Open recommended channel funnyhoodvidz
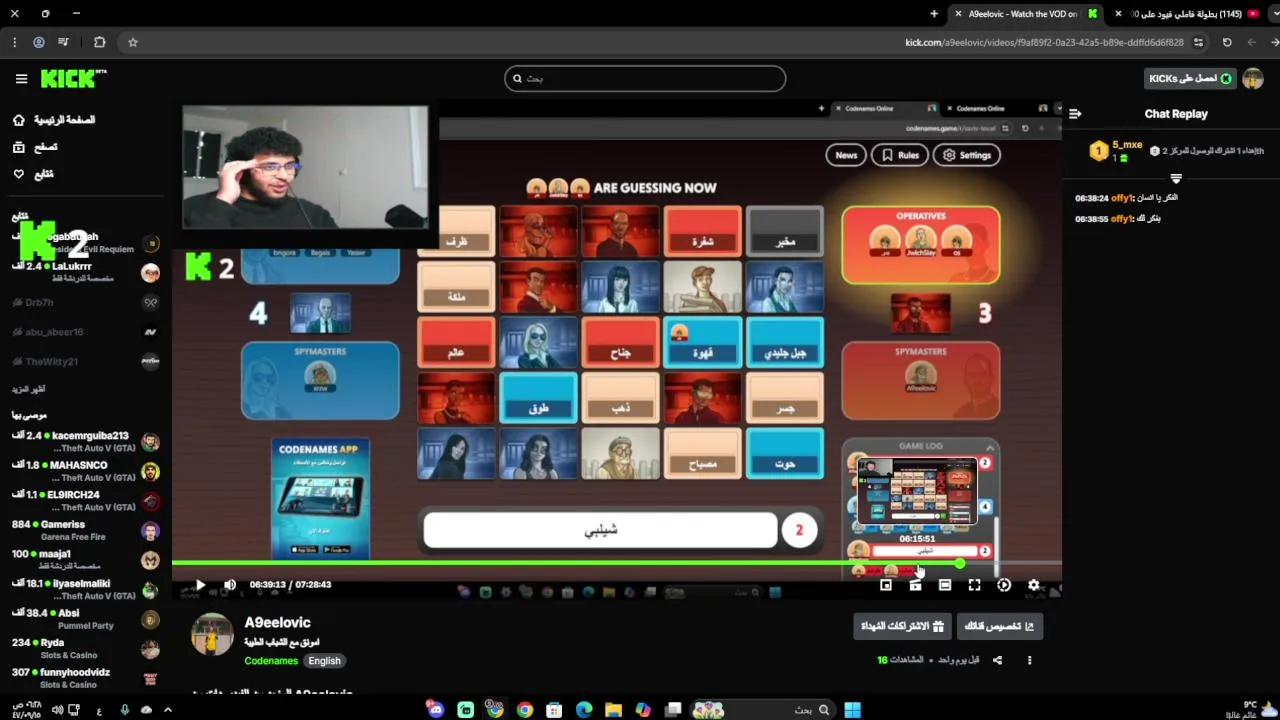 pyautogui.click(x=85, y=678)
